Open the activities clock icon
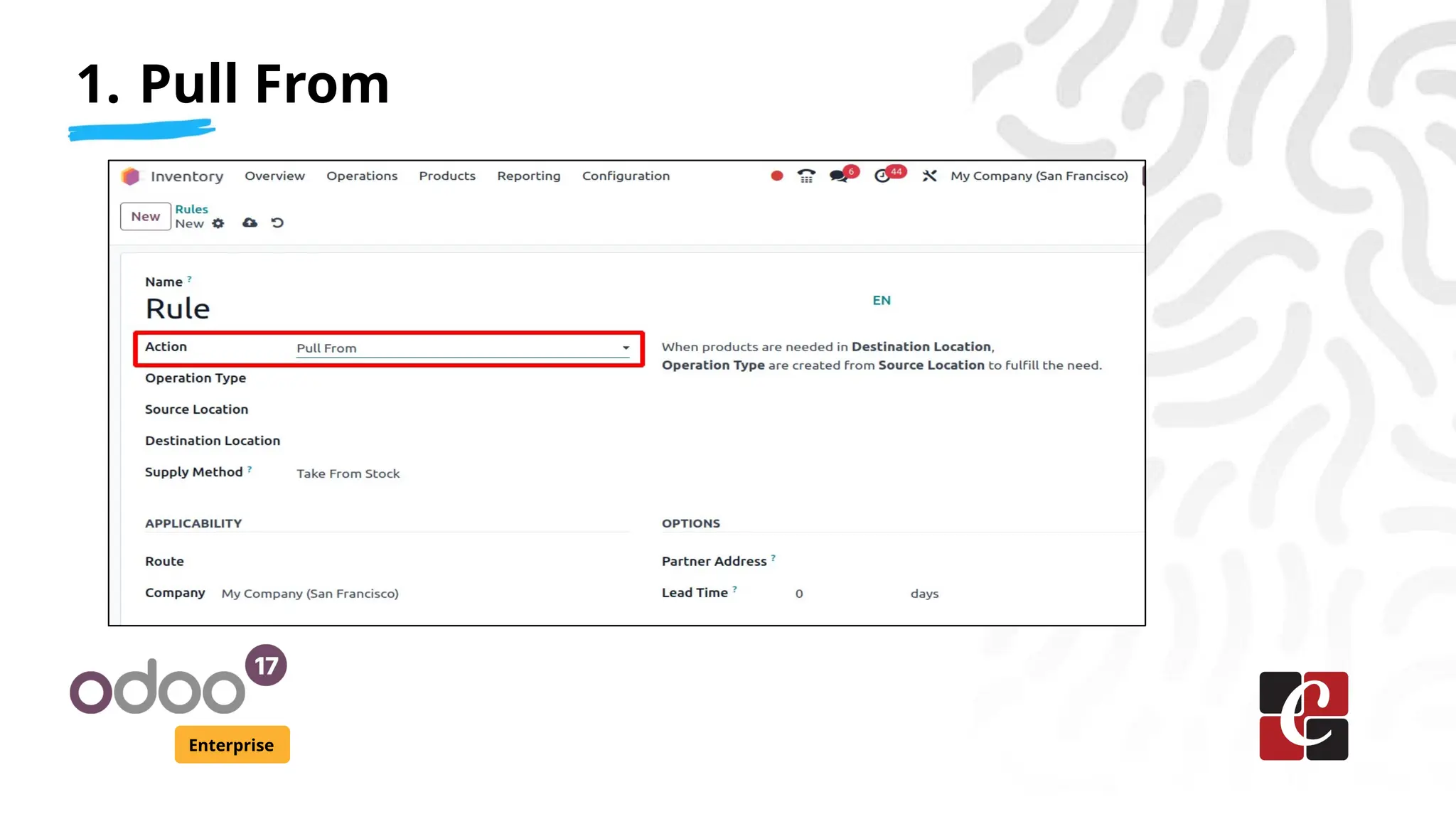 (x=882, y=176)
